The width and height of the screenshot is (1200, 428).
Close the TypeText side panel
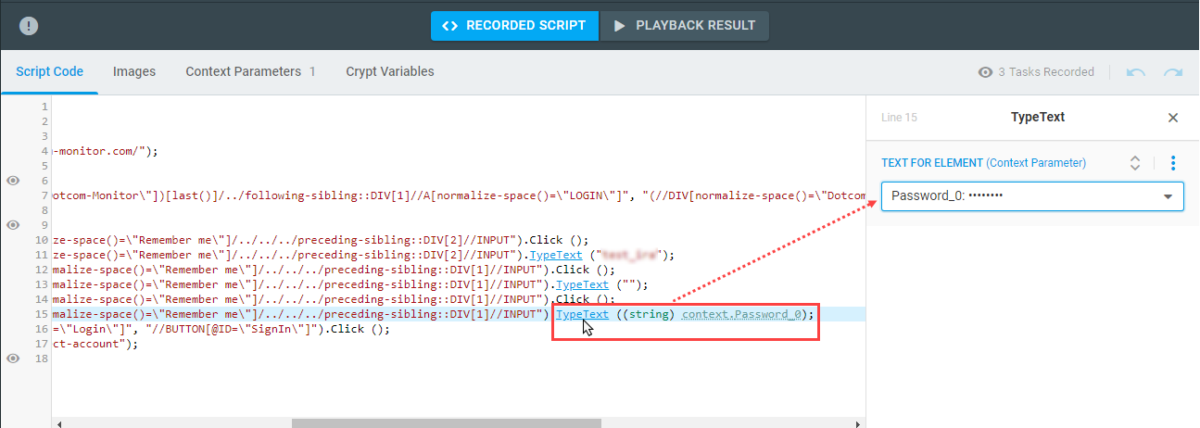pyautogui.click(x=1173, y=118)
